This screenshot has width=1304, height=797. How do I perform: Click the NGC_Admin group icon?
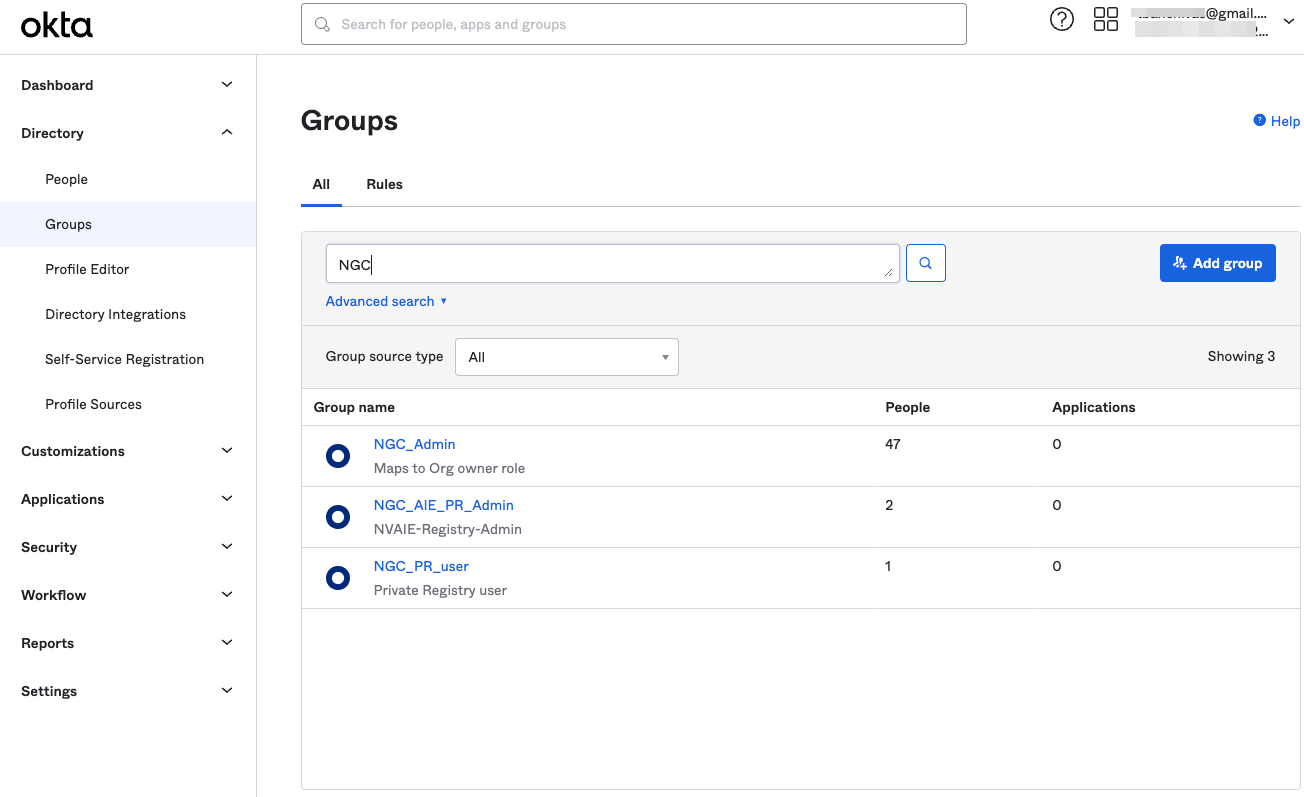(x=338, y=456)
